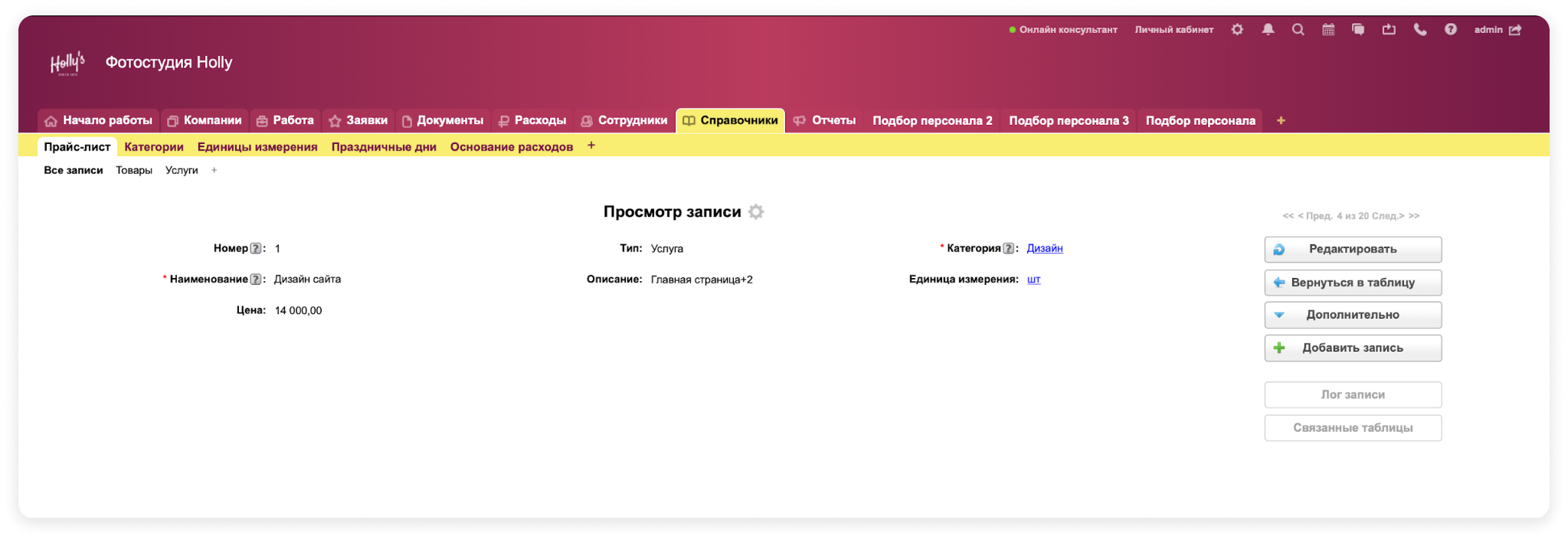Image resolution: width=1568 pixels, height=540 pixels.
Task: Select the Услуги filter tab
Action: point(182,170)
